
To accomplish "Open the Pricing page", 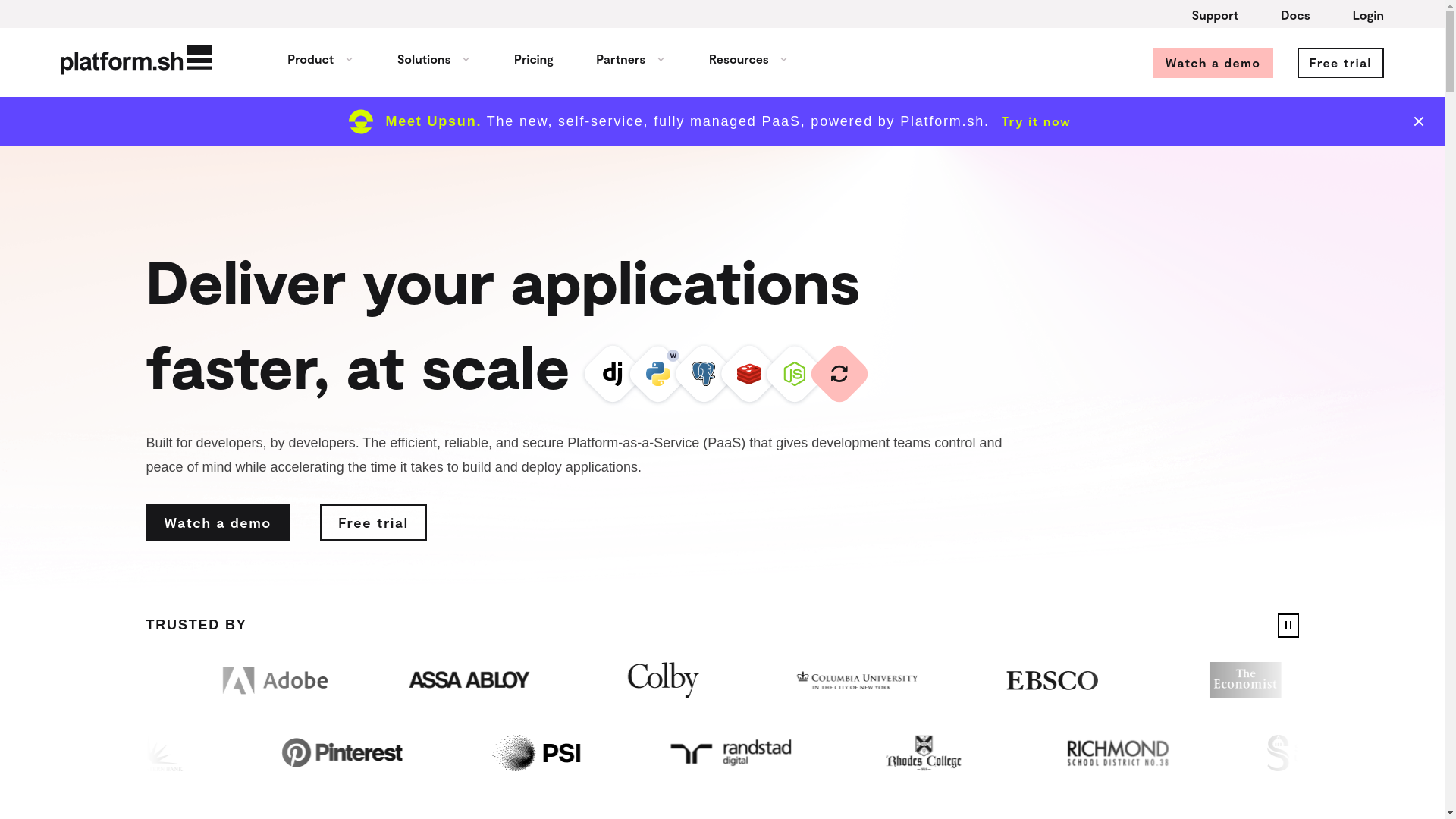I will click(x=534, y=59).
